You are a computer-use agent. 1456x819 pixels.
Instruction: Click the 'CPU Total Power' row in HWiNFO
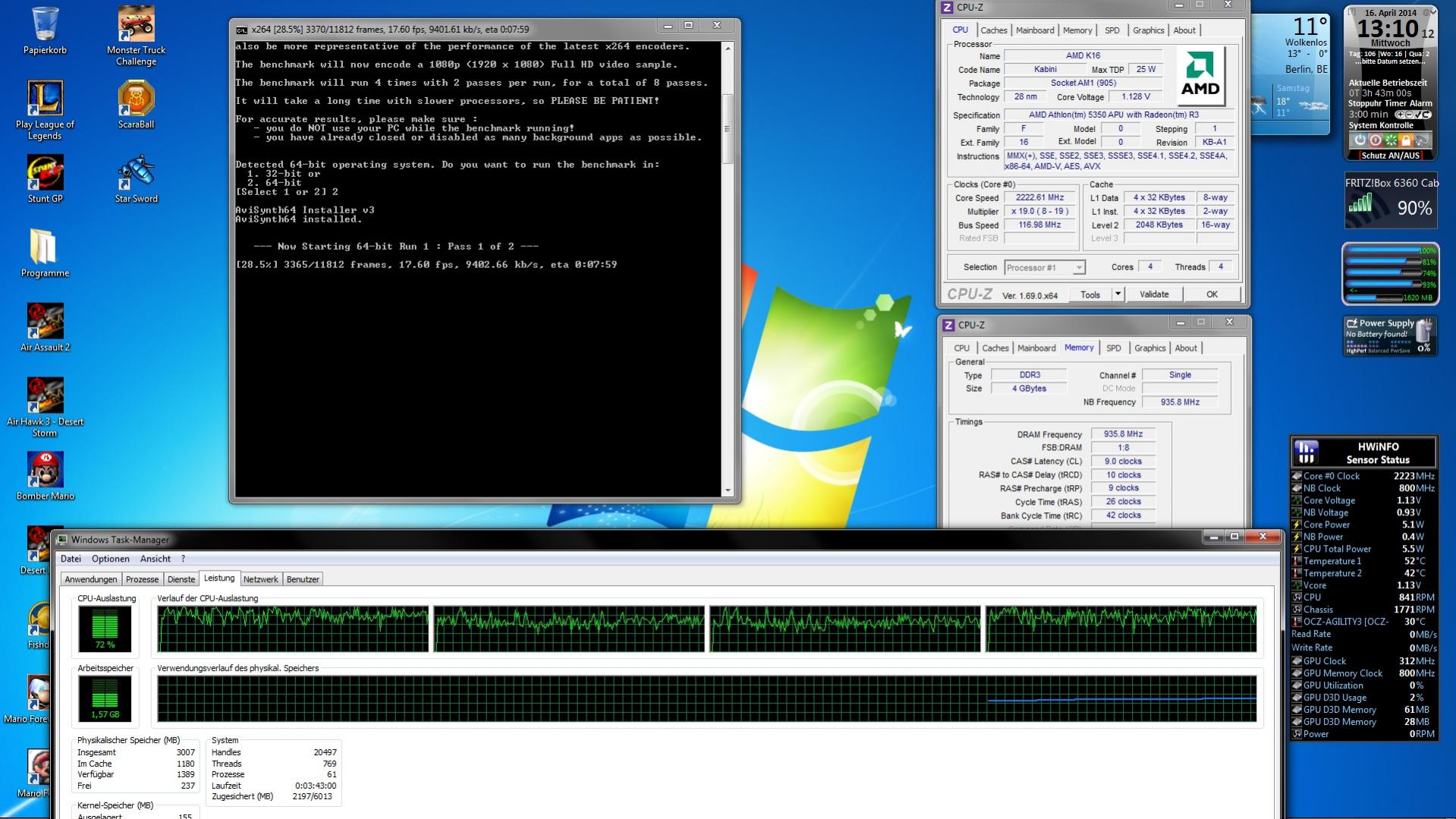1363,549
